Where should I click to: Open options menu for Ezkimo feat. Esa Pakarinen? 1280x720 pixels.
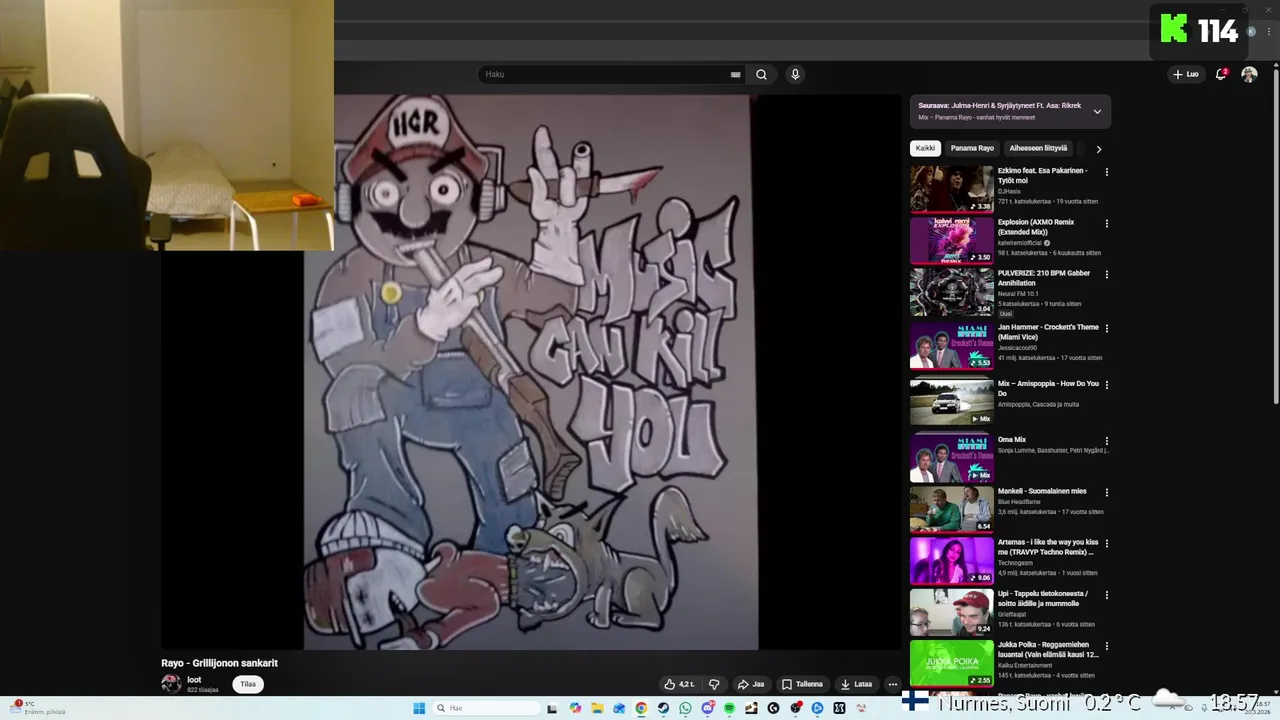pyautogui.click(x=1106, y=172)
